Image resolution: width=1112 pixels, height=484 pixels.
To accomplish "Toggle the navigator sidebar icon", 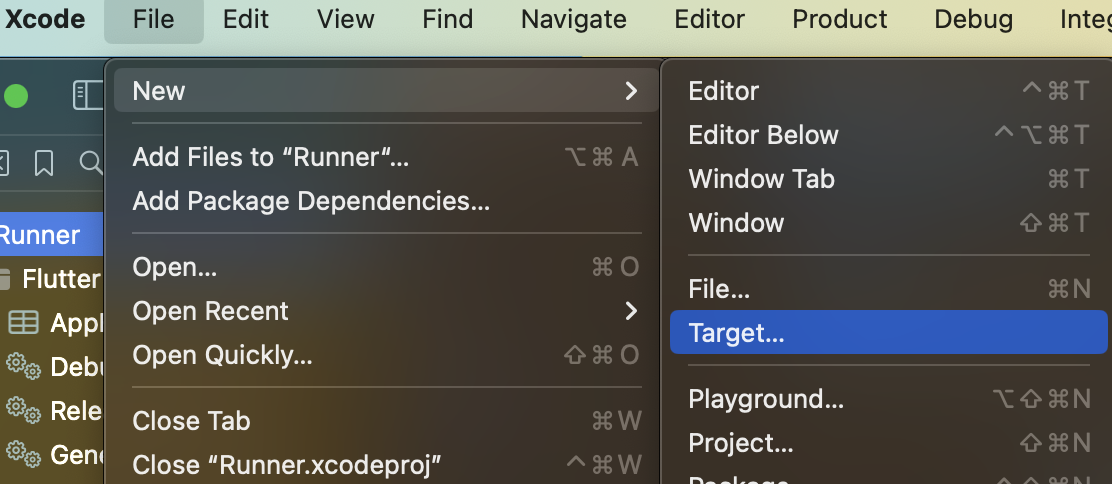I will (89, 95).
